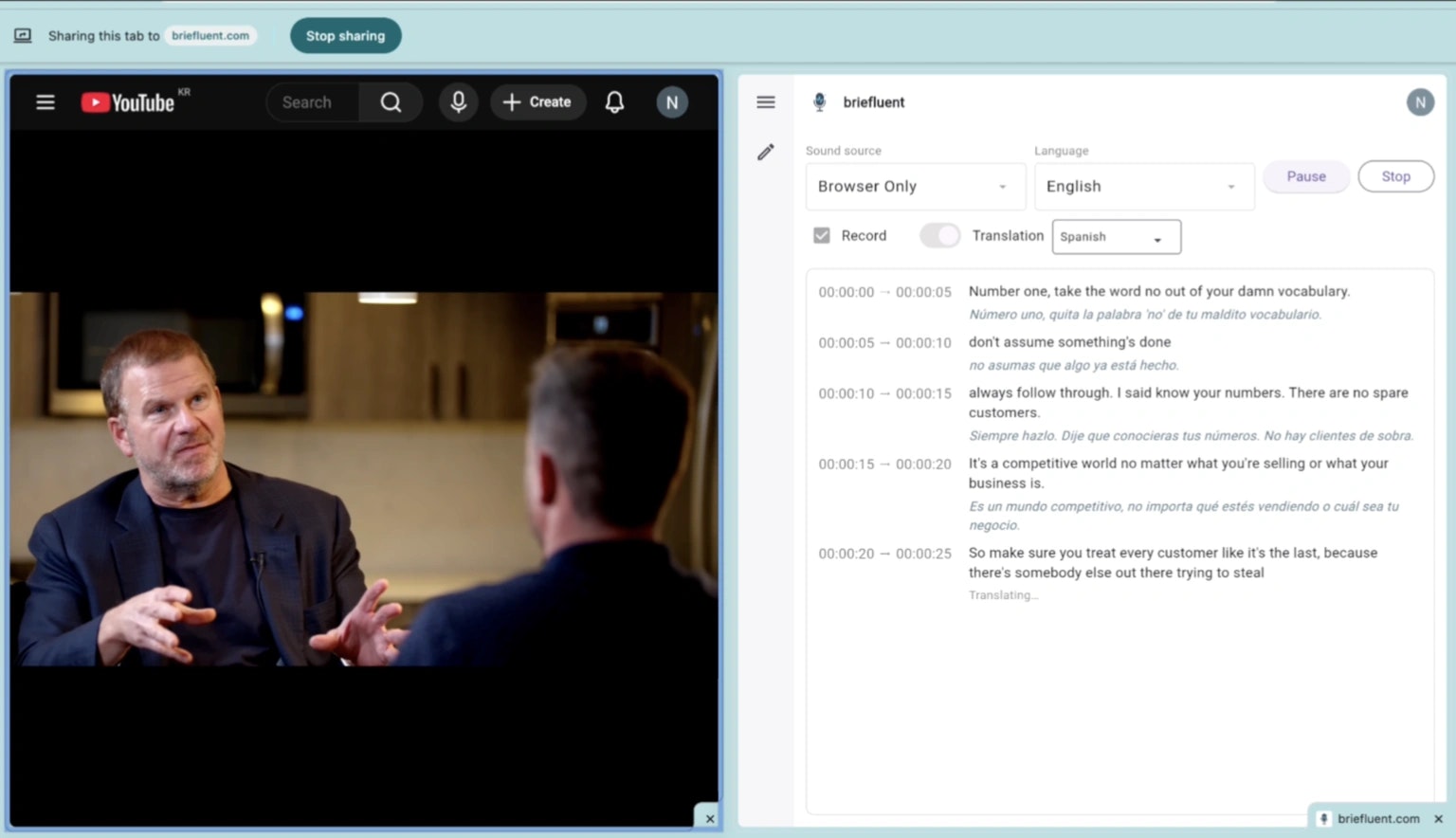Viewport: 1456px width, 838px height.
Task: Click the Create icon on YouTube
Action: (x=537, y=101)
